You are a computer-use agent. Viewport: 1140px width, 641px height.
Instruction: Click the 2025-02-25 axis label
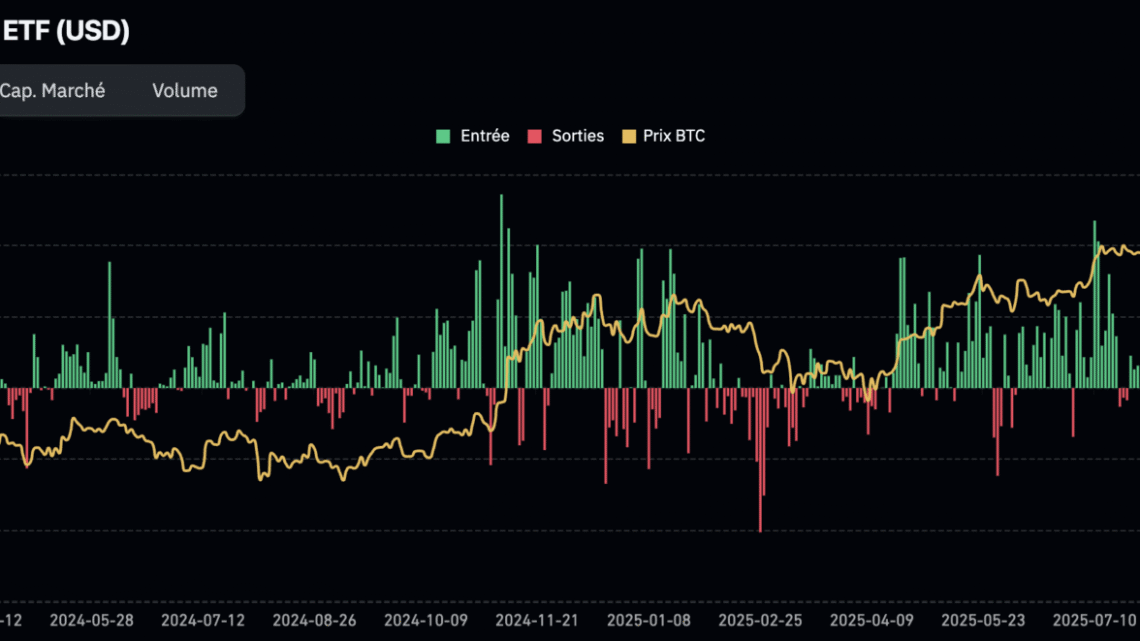pyautogui.click(x=760, y=620)
